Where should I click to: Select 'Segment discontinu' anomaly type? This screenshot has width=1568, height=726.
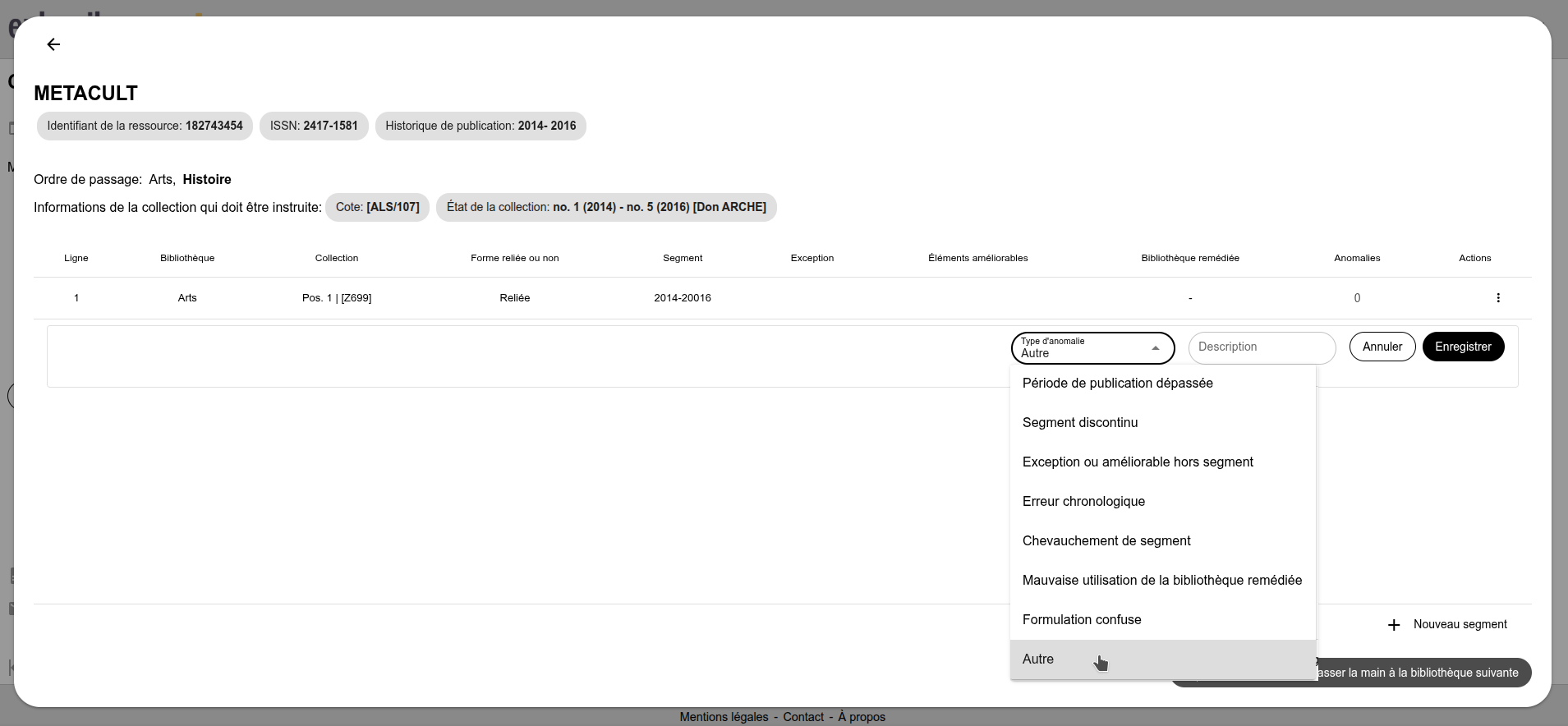(1079, 423)
